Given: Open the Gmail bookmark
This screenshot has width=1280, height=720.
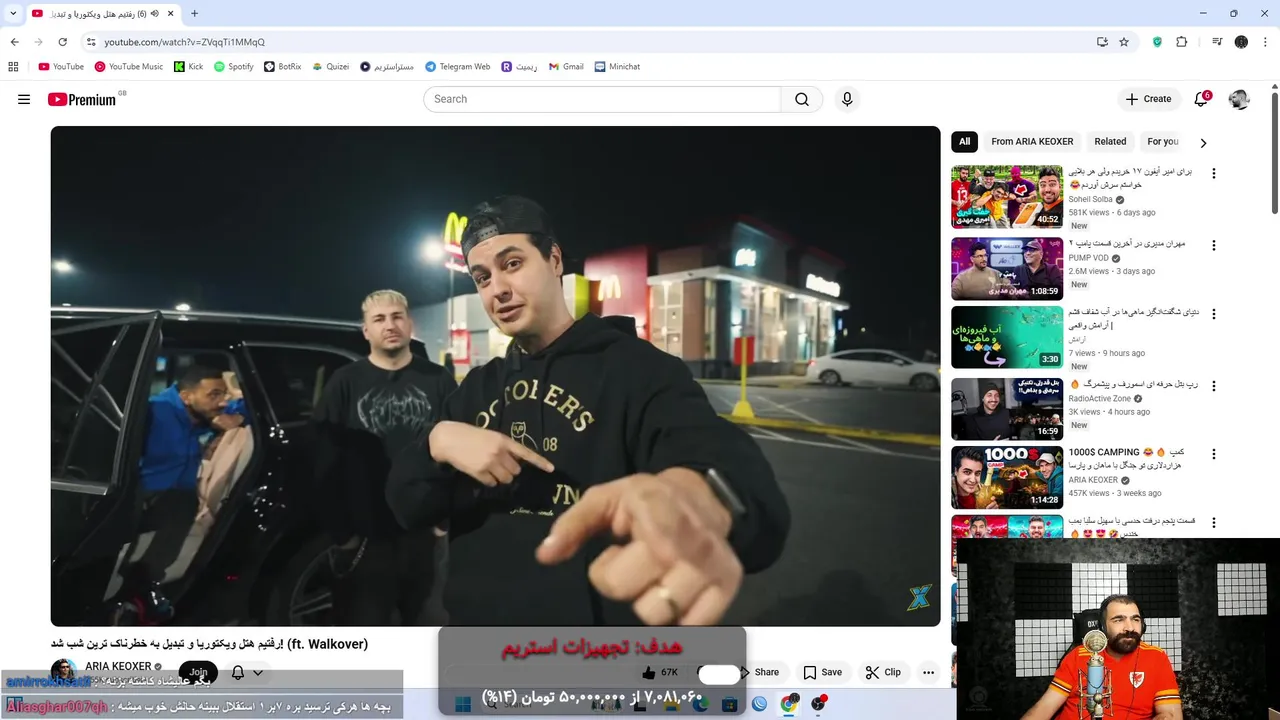Looking at the screenshot, I should tap(566, 67).
